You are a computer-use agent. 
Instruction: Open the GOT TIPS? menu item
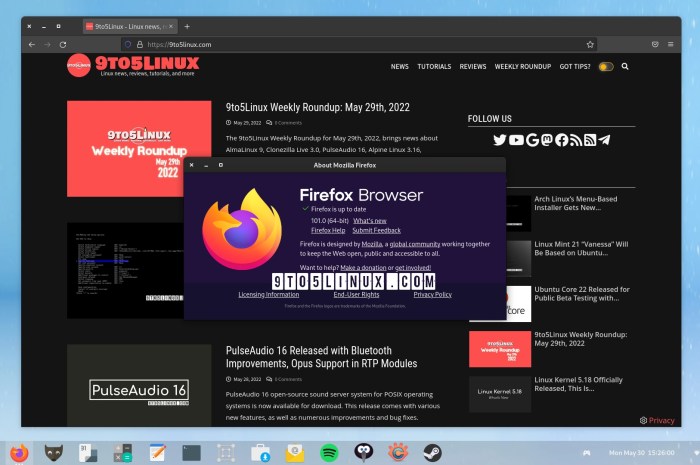click(x=575, y=66)
